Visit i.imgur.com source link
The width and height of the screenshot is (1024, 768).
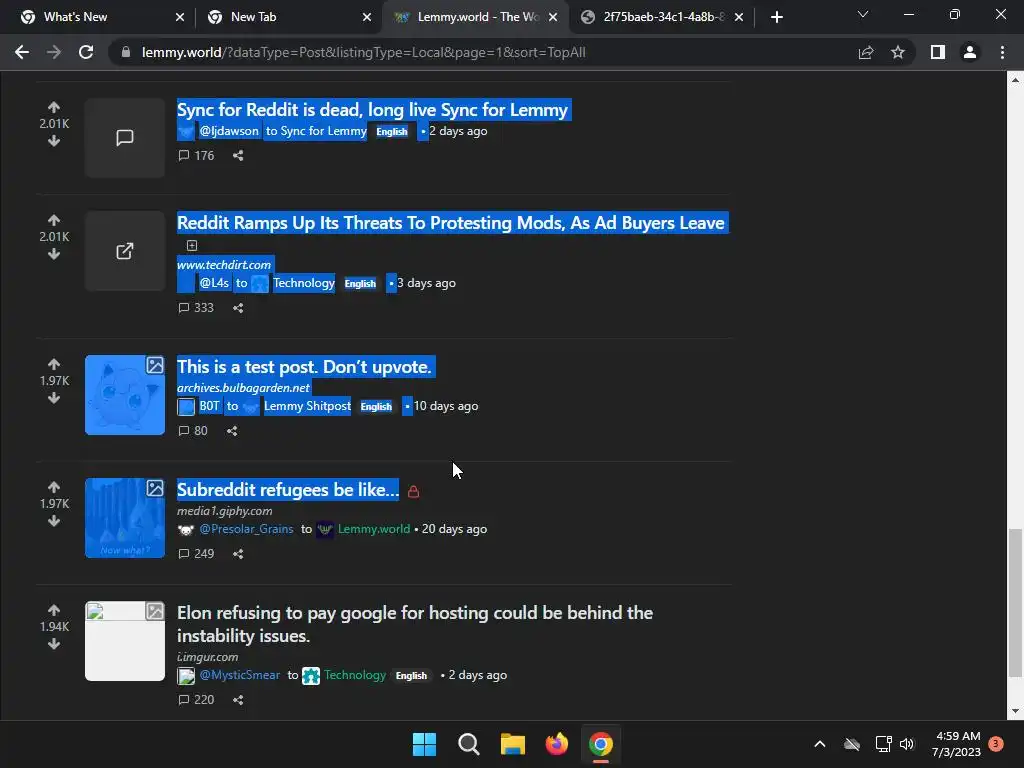(x=208, y=656)
